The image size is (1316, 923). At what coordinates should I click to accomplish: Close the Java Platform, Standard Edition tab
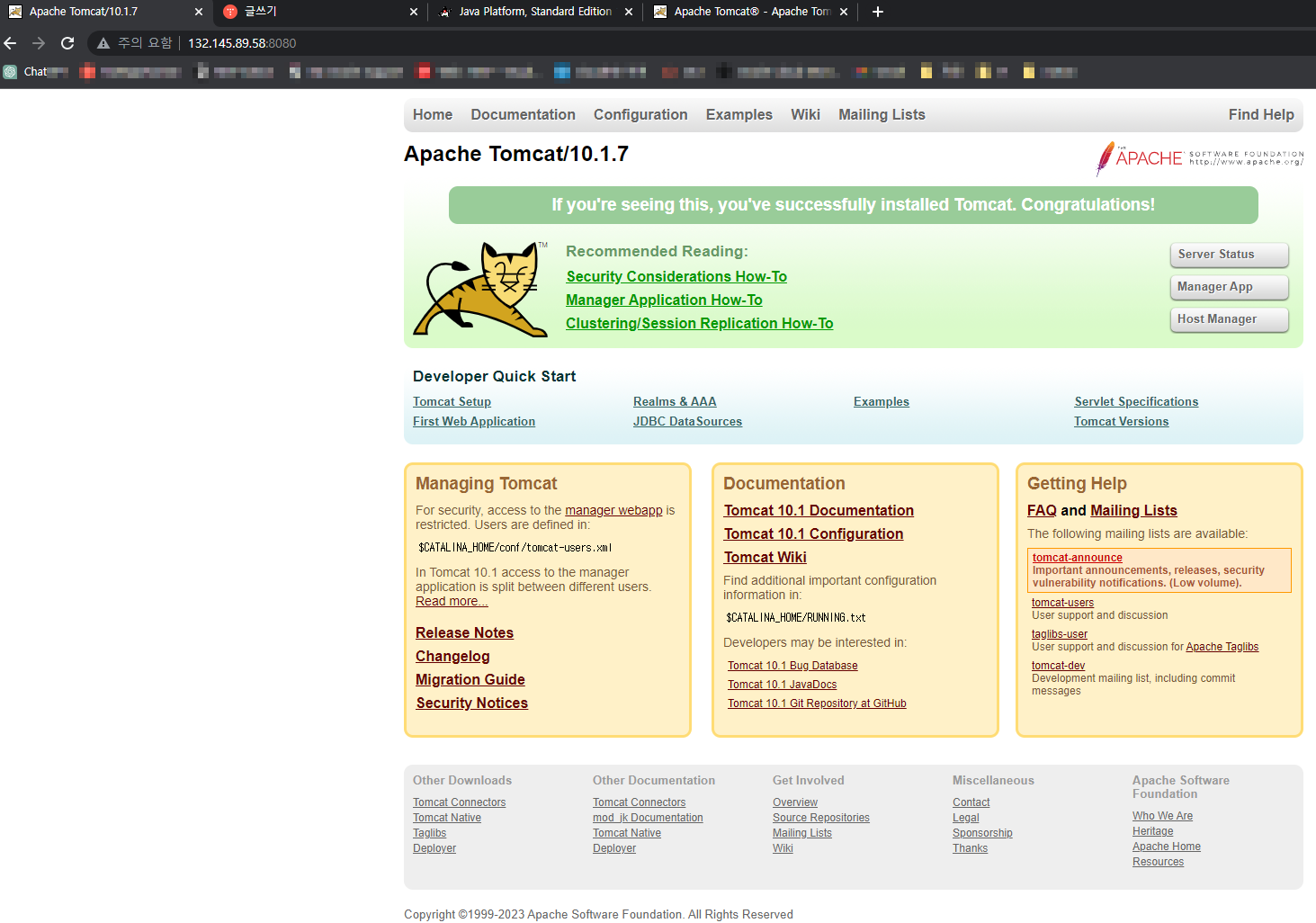coord(629,12)
